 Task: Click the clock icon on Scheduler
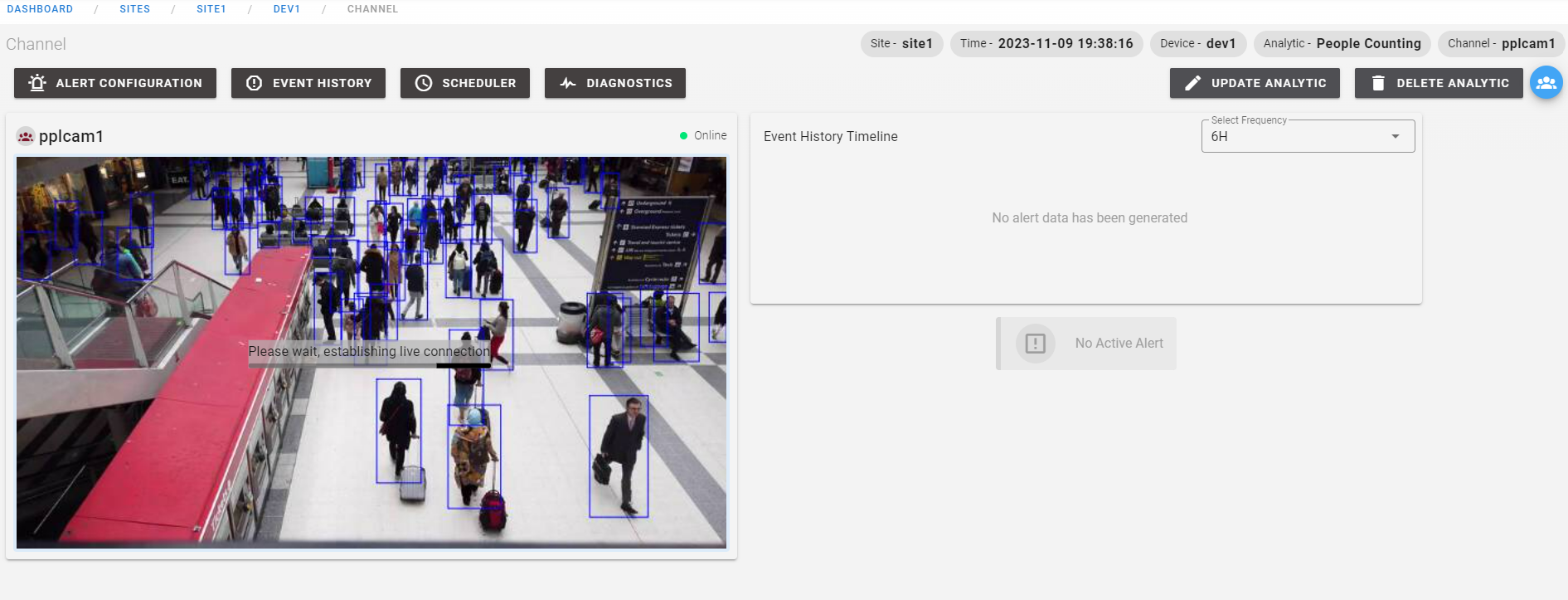tap(424, 83)
